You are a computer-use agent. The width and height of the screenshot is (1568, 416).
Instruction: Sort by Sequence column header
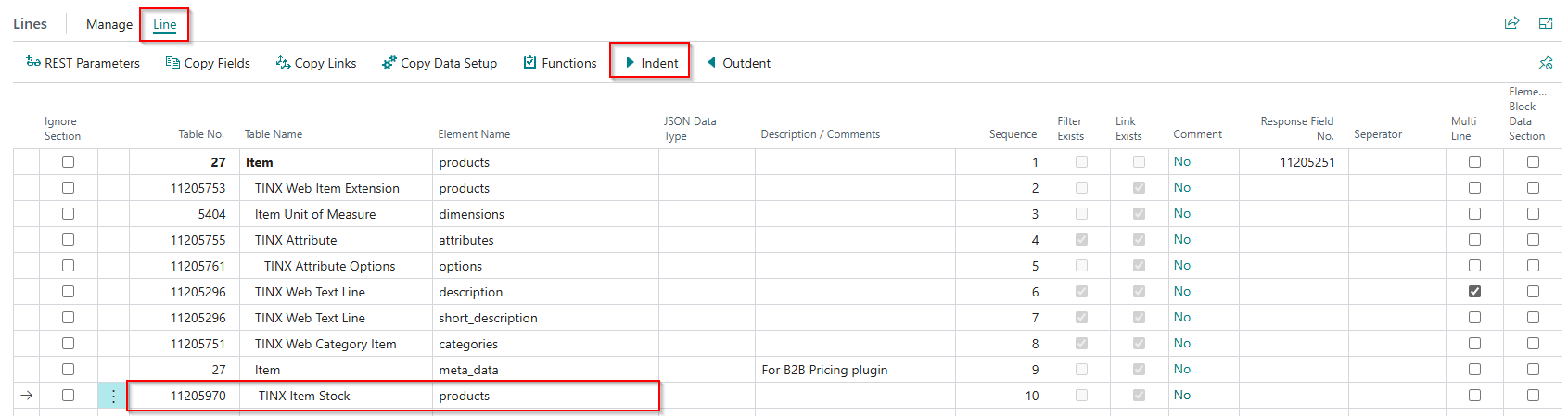tap(1013, 134)
